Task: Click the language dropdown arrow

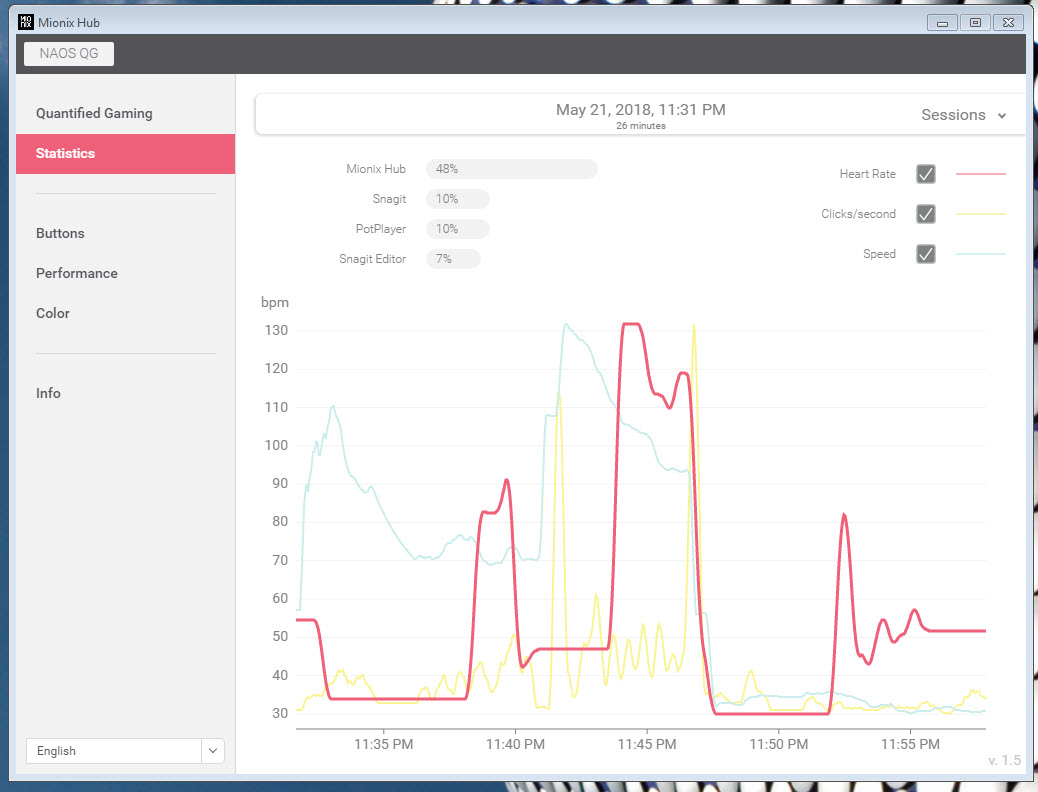Action: (x=212, y=751)
